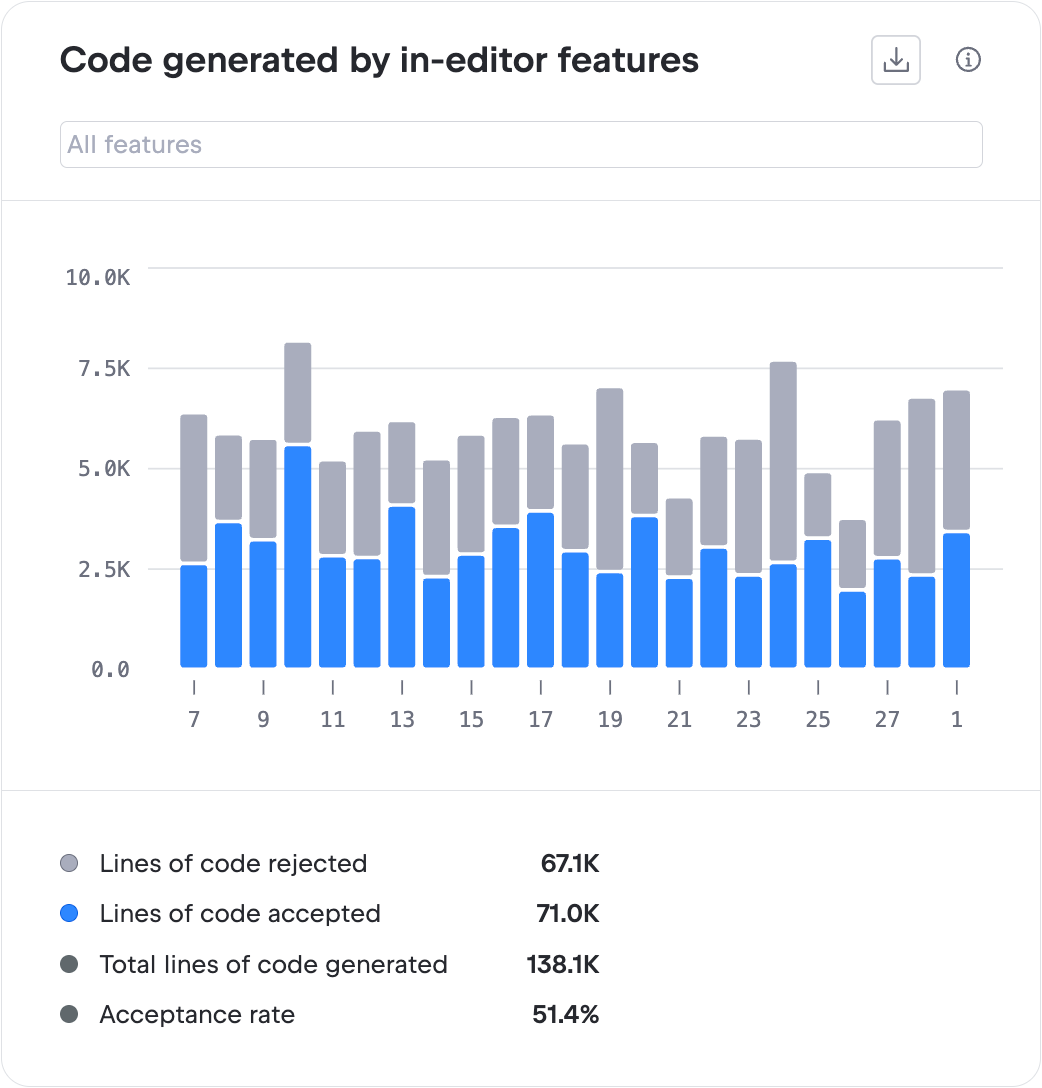Select the Total lines of code generated row
The height and width of the screenshot is (1088, 1042).
272,965
